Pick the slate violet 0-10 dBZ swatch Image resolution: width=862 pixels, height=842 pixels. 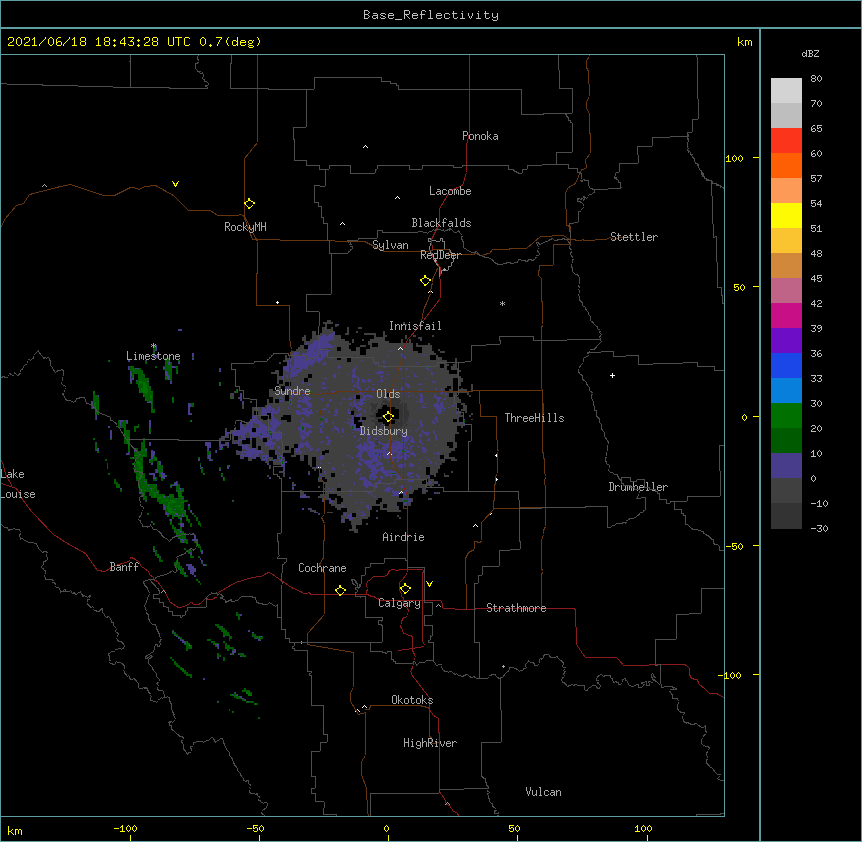point(786,466)
